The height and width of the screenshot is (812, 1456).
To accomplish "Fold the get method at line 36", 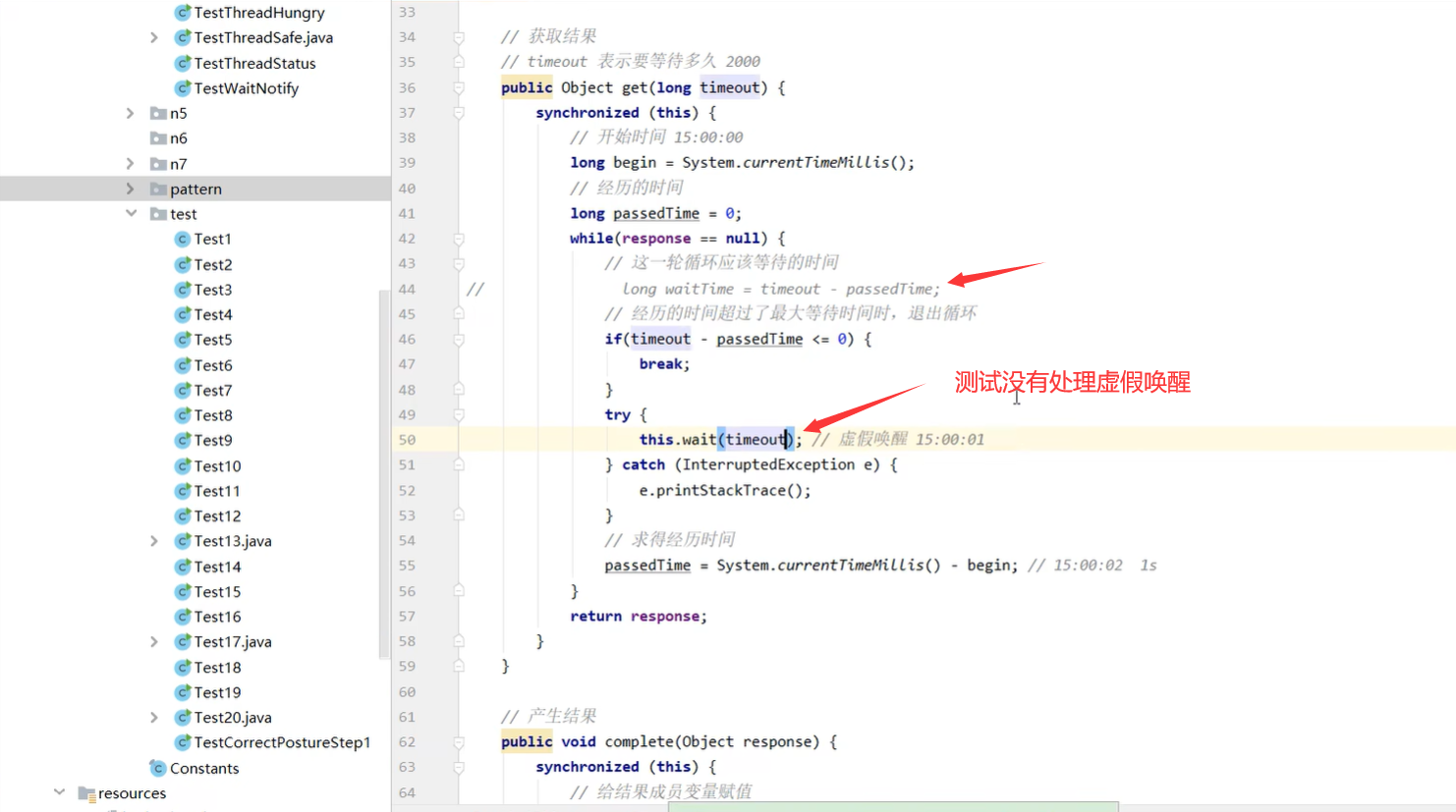I will tap(459, 87).
